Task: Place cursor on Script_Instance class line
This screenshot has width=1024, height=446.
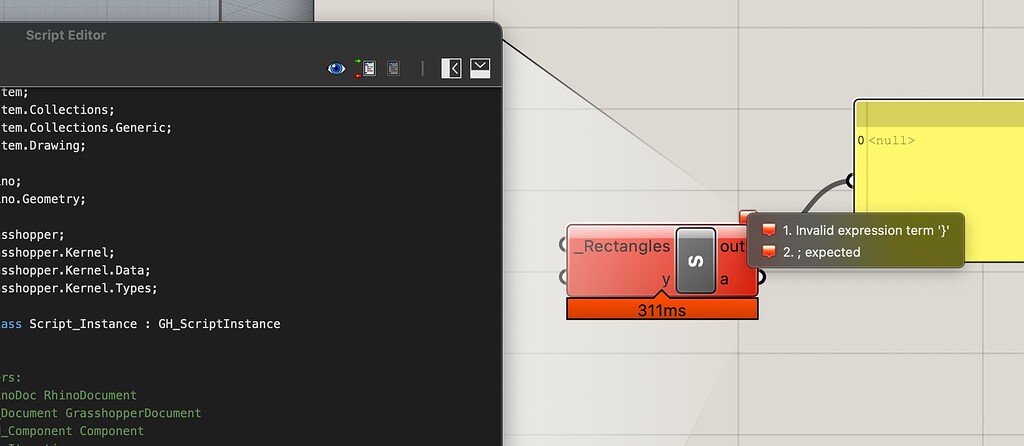Action: pyautogui.click(x=140, y=324)
